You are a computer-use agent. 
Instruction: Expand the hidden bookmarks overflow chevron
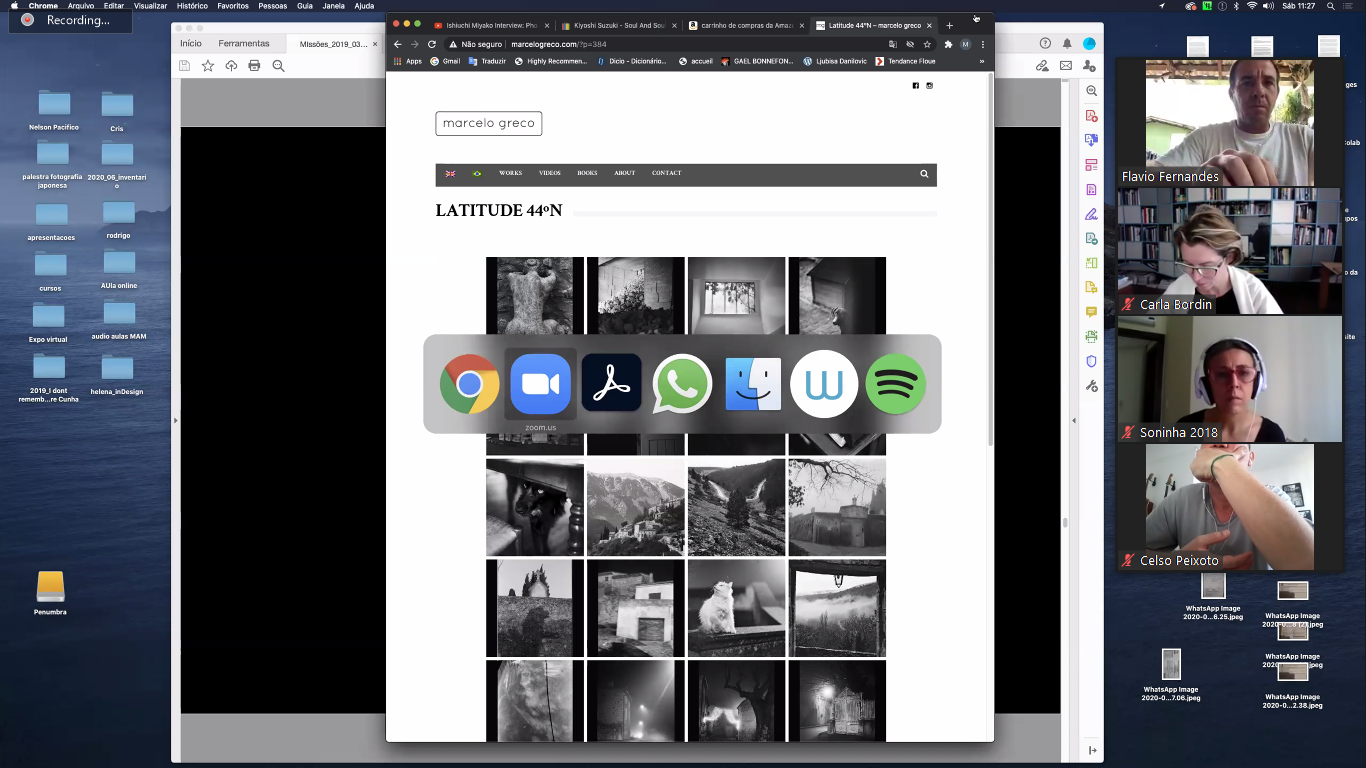coord(981,61)
